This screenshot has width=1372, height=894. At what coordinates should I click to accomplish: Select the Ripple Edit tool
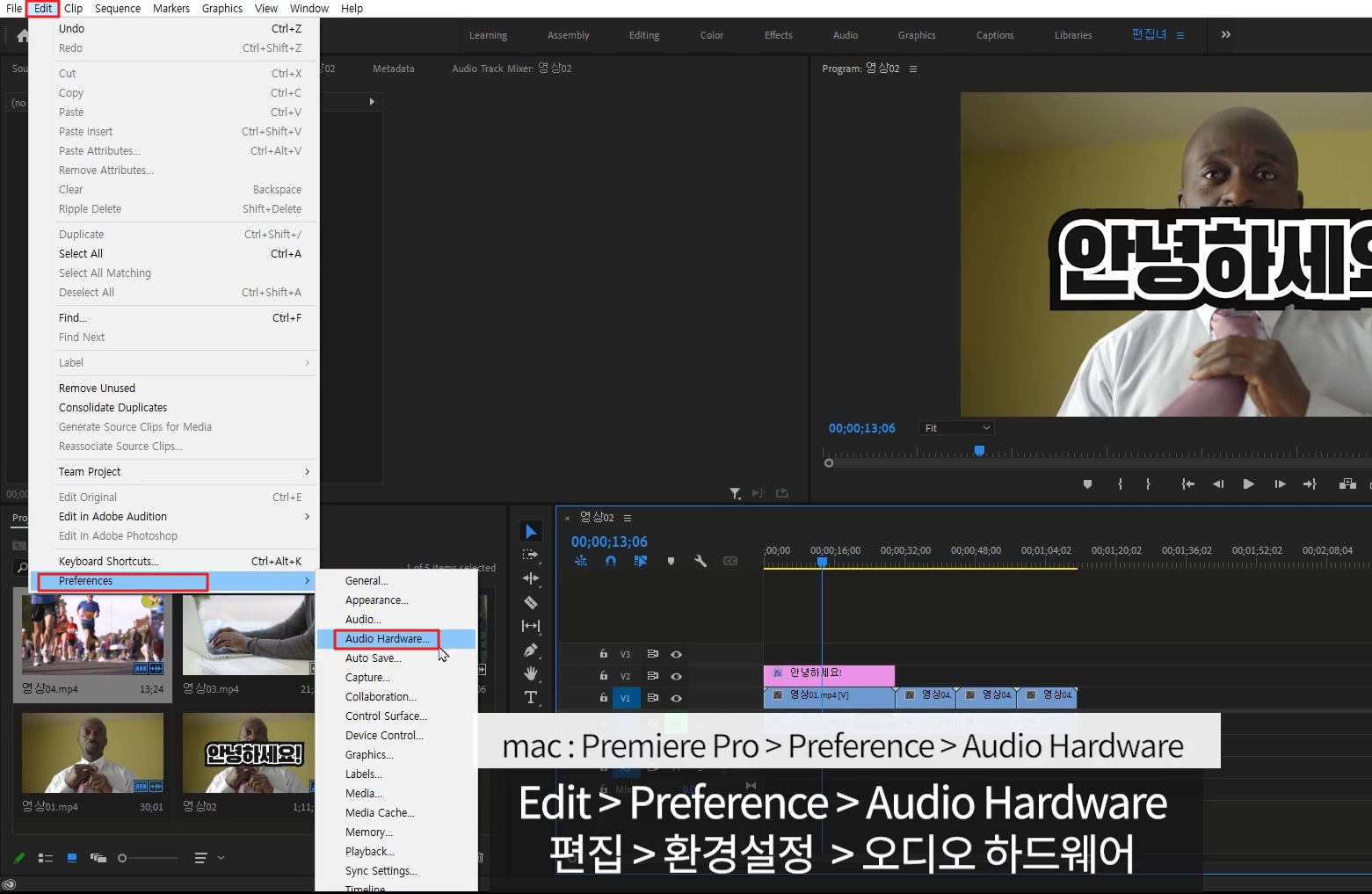tap(531, 578)
